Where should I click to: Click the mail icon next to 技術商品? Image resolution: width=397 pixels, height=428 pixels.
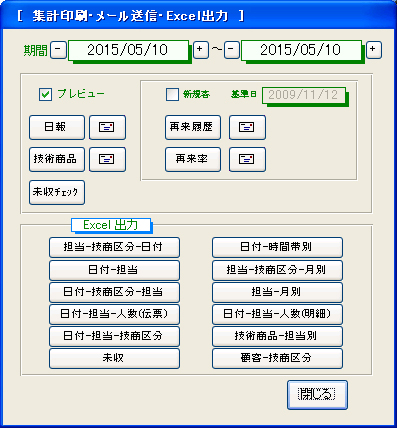(107, 159)
